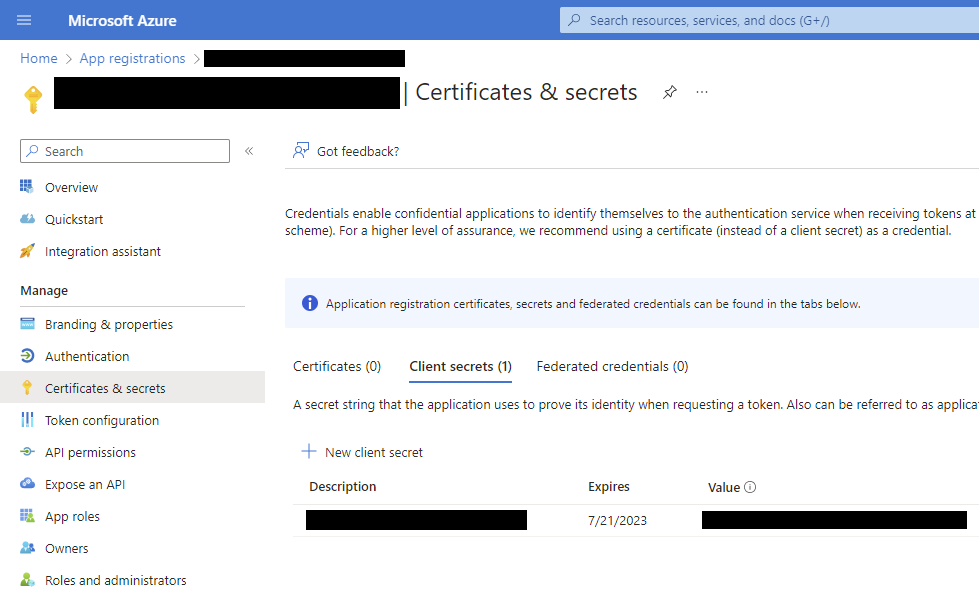The width and height of the screenshot is (979, 602).
Task: Open API permissions page
Action: click(x=90, y=452)
